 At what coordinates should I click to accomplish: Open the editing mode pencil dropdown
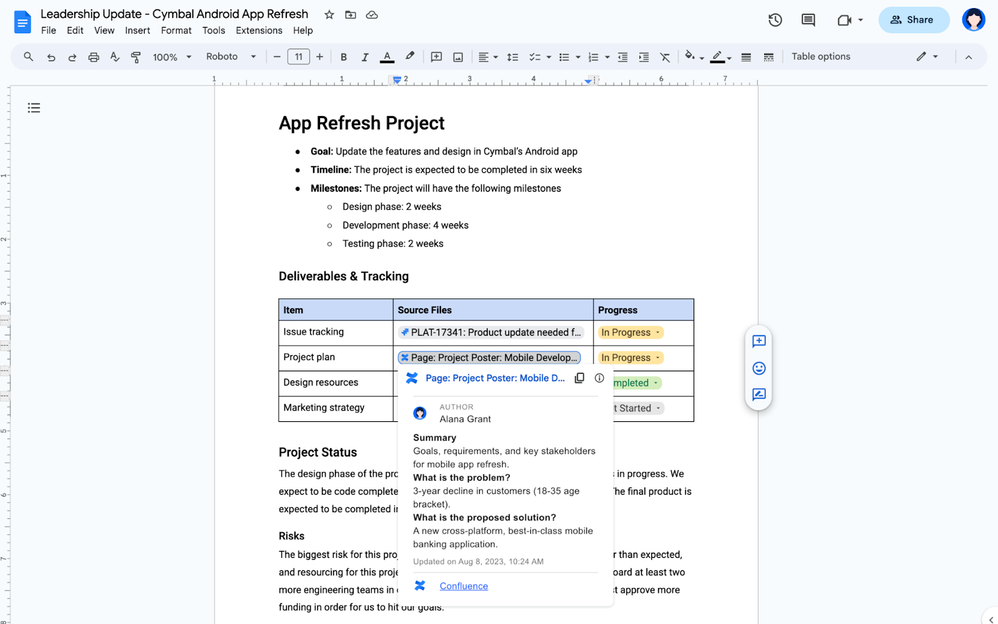(x=927, y=57)
